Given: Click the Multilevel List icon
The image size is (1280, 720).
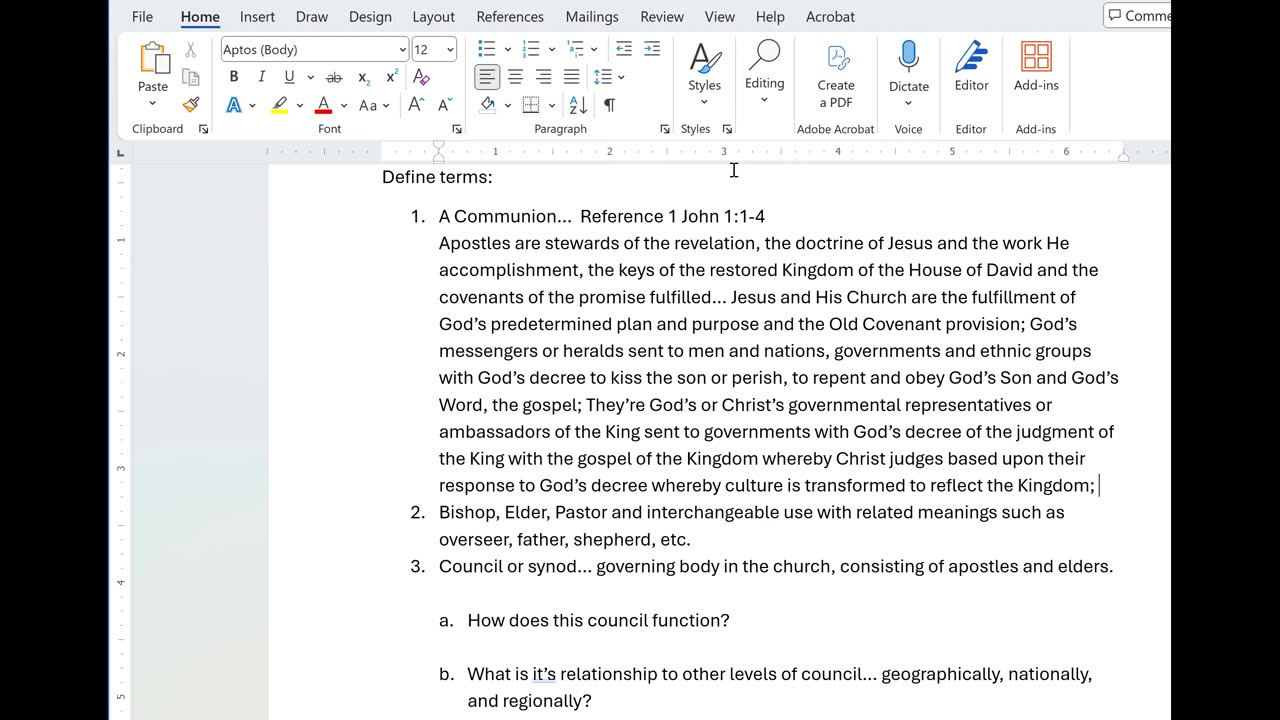Looking at the screenshot, I should (574, 49).
